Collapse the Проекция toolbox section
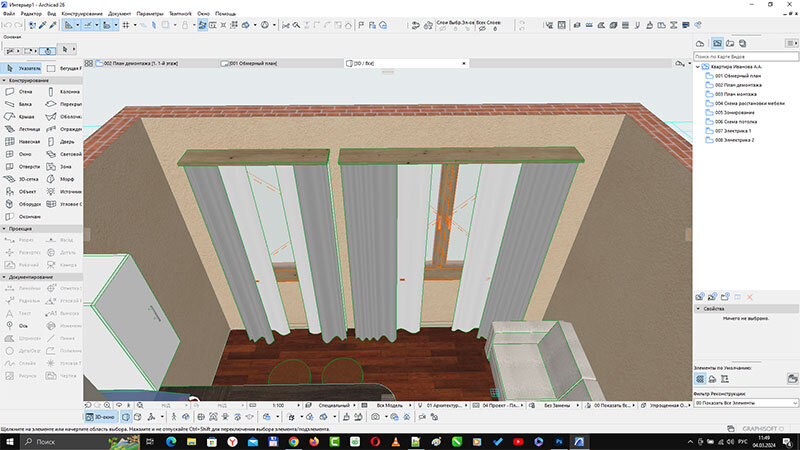This screenshot has width=800, height=450. 4,229
